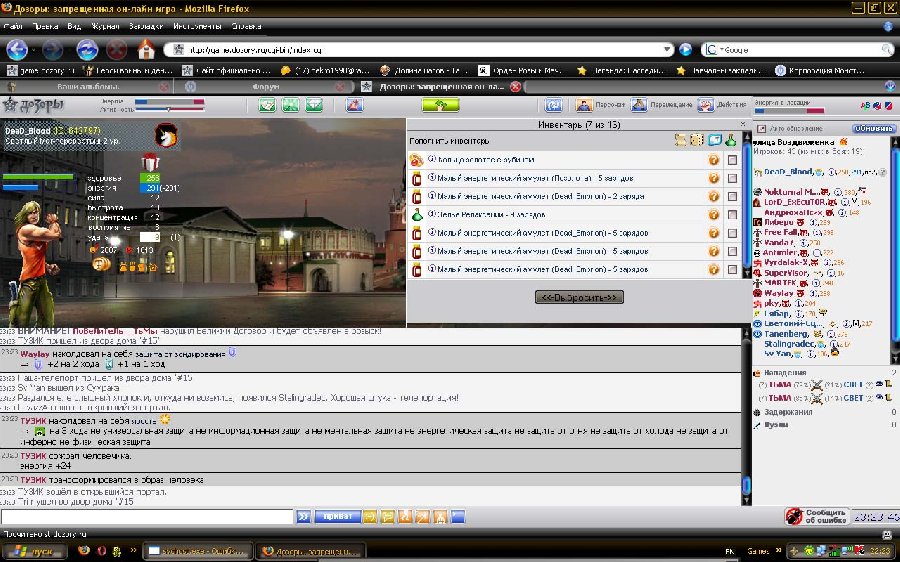Click the inventory list scrollbar
The image size is (900, 562).
coord(746,206)
